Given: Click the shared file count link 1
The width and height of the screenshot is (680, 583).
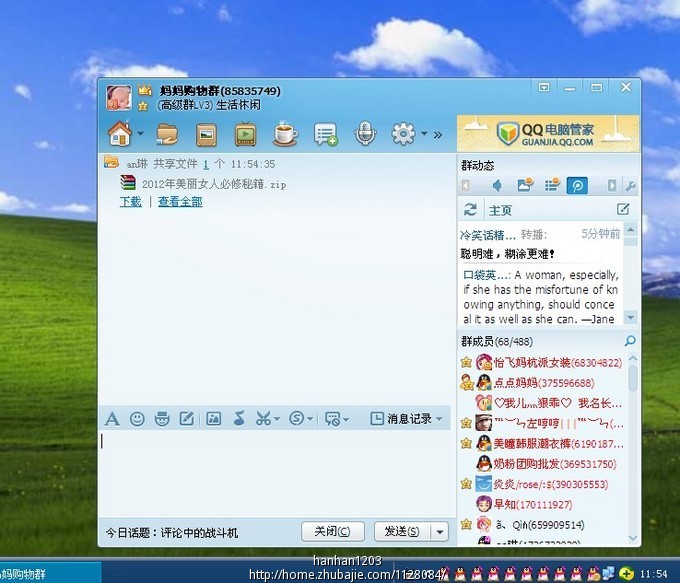Looking at the screenshot, I should (206, 164).
